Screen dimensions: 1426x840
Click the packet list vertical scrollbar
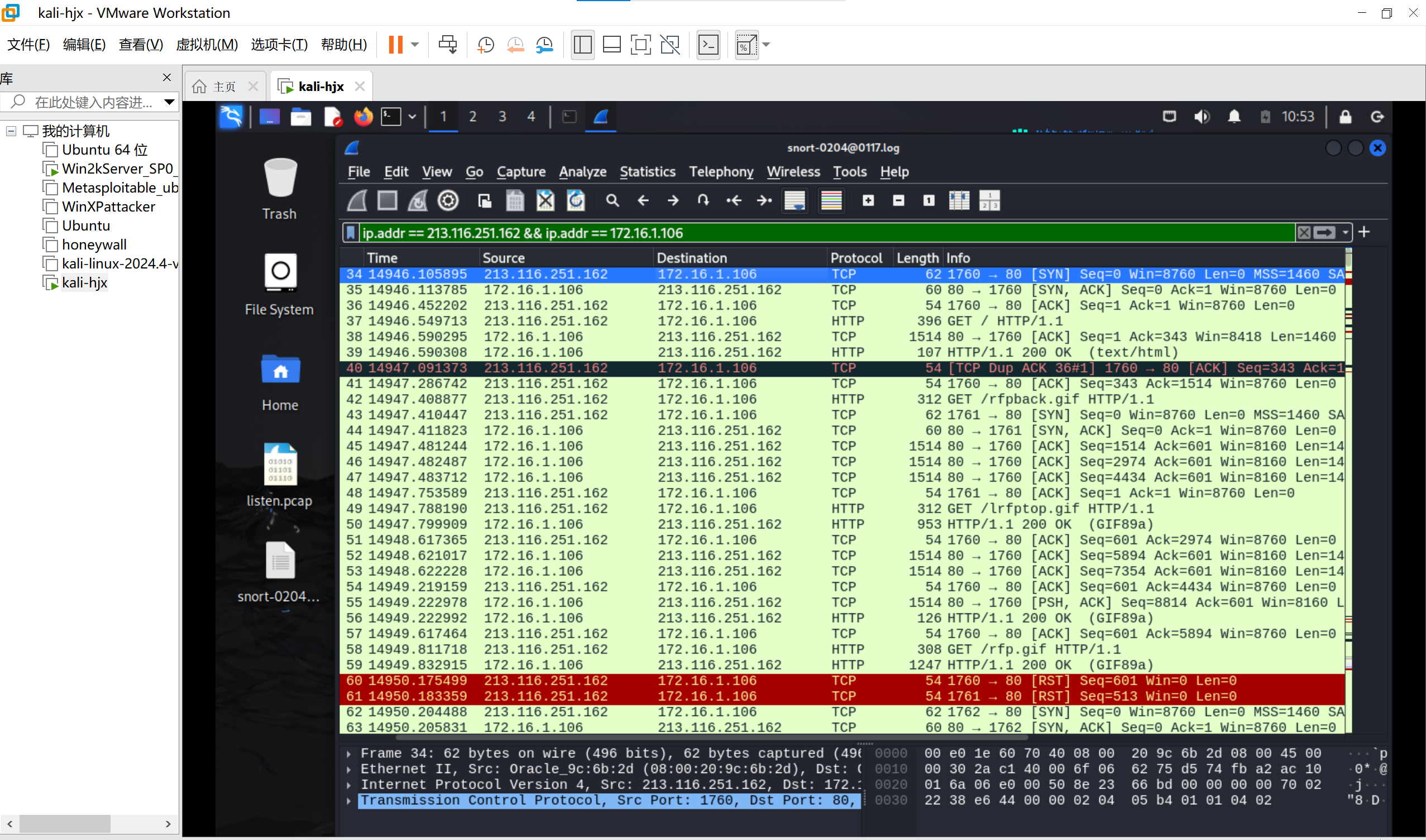[x=1348, y=490]
